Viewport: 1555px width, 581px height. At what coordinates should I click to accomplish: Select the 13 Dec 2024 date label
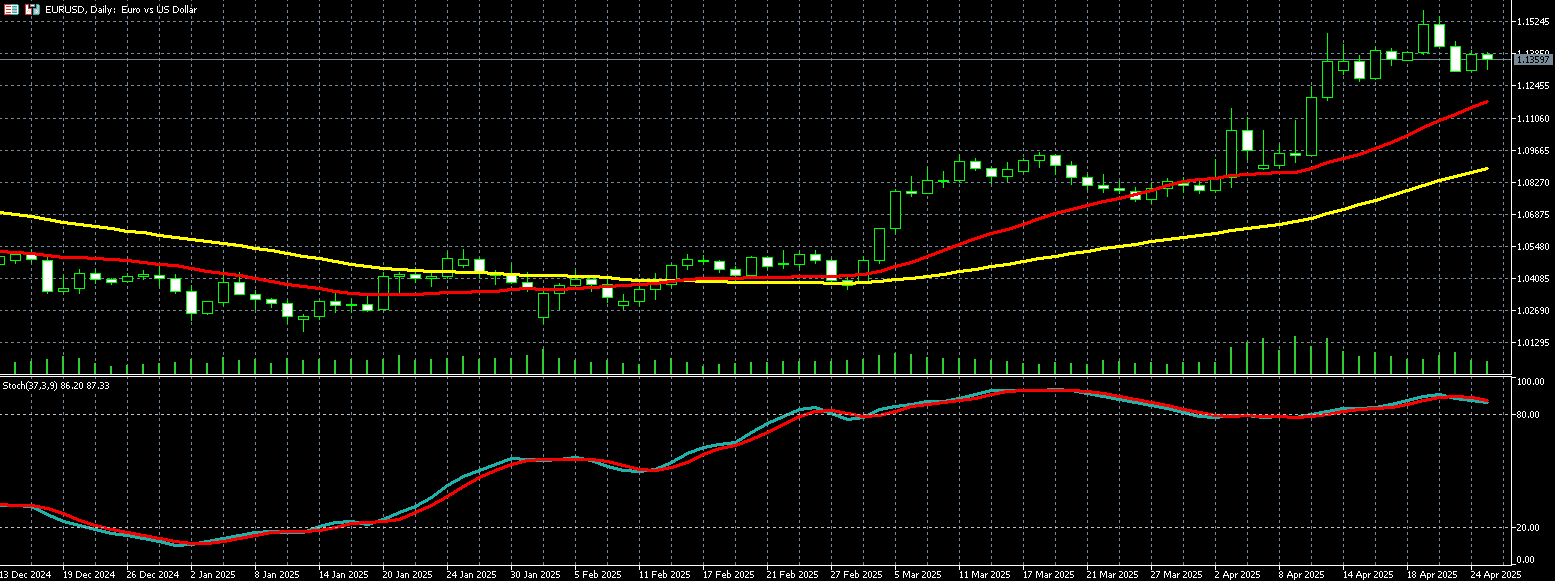[x=25, y=575]
